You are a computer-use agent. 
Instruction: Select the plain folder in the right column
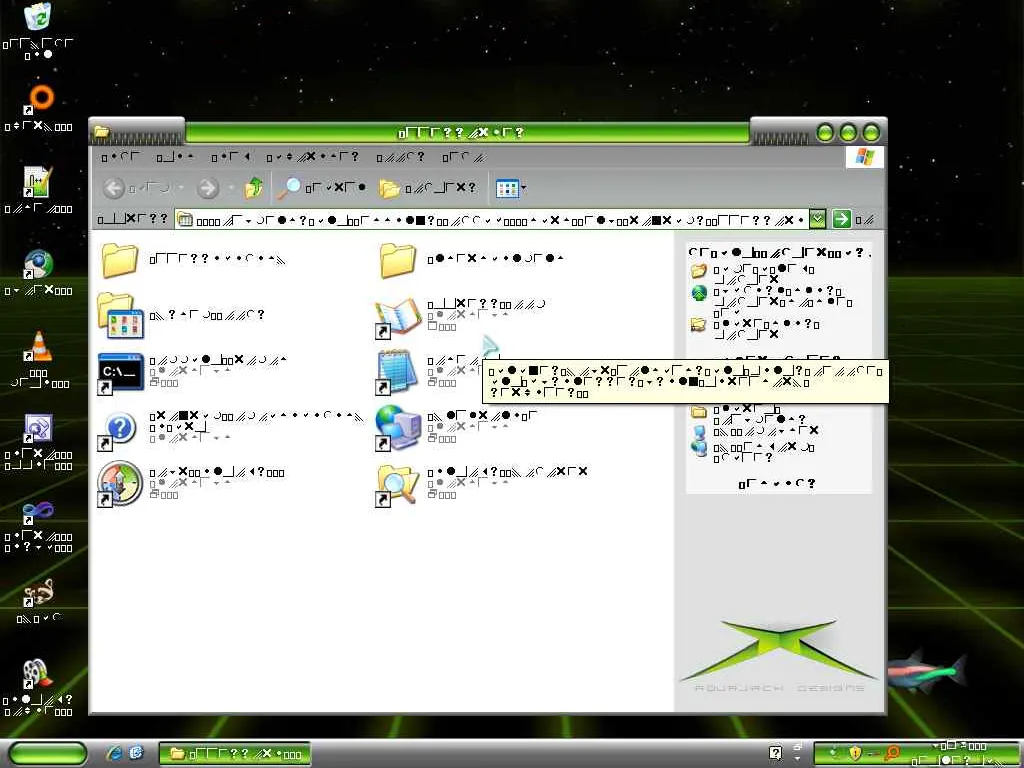[x=398, y=260]
